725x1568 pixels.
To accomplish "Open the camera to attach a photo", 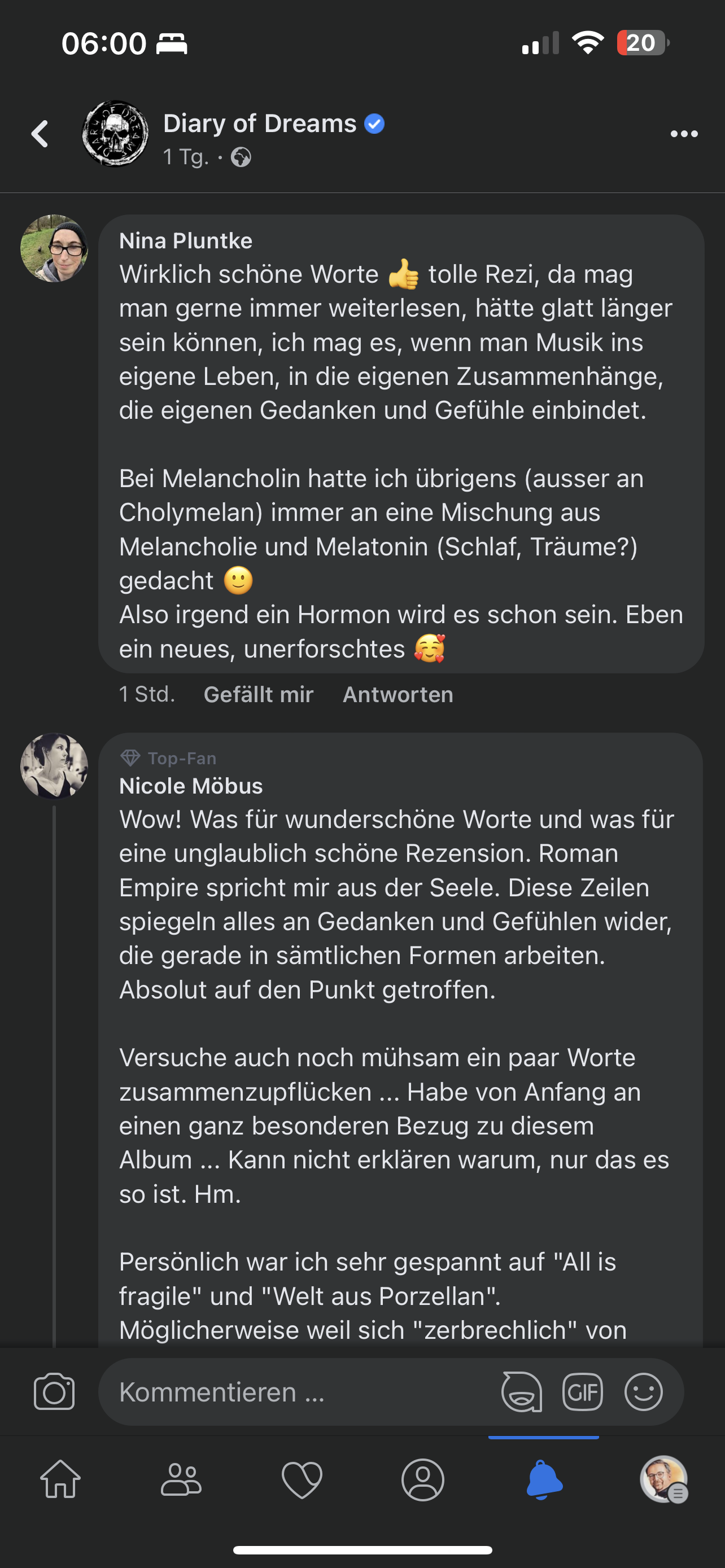I will [x=54, y=1391].
